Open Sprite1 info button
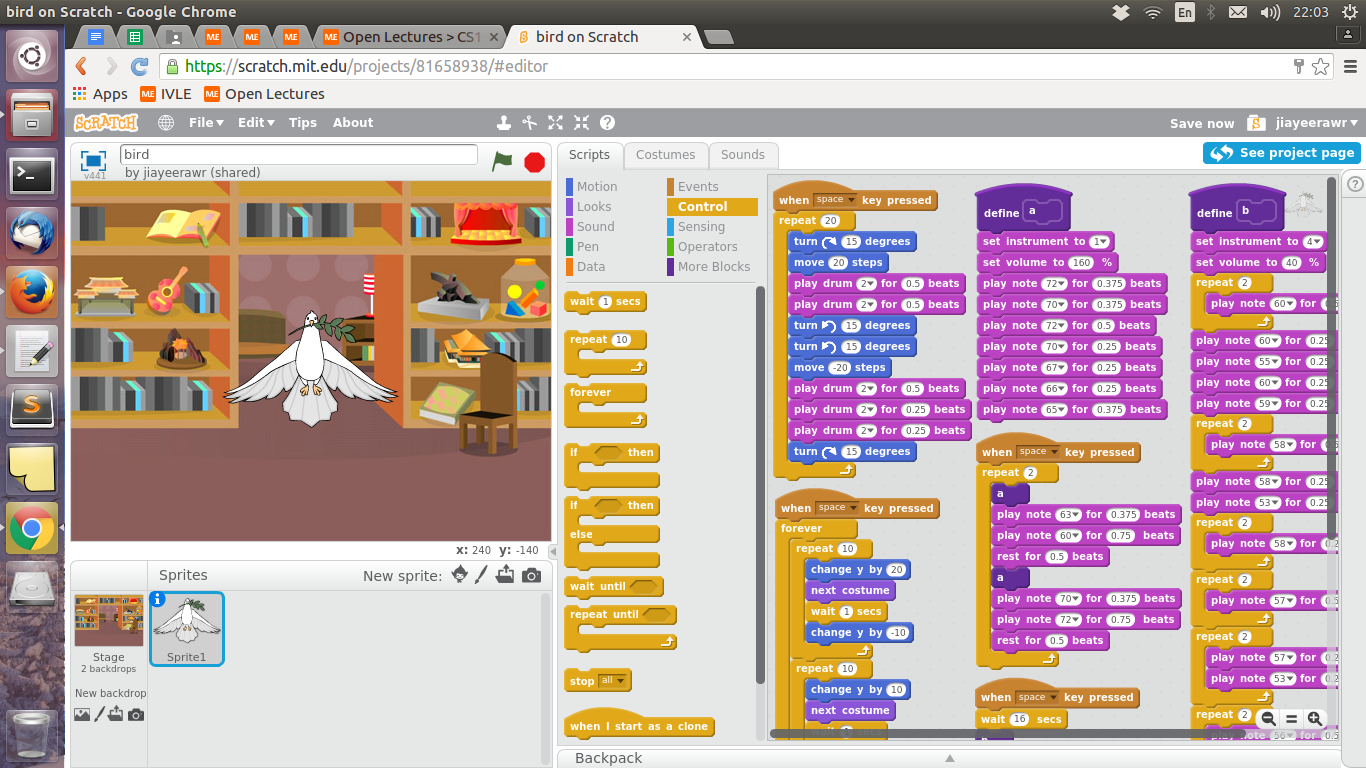 point(157,599)
